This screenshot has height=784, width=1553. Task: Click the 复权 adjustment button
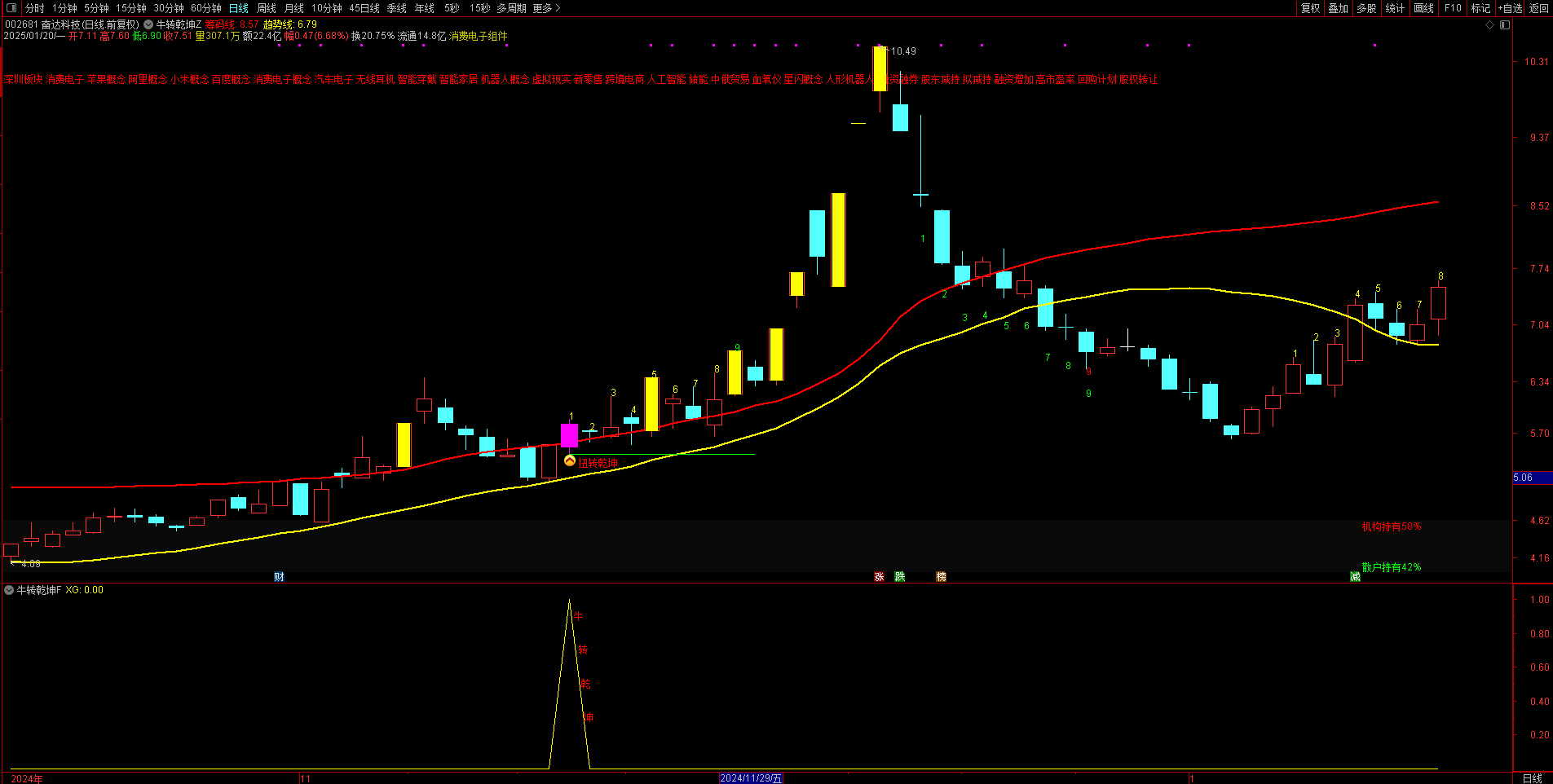pyautogui.click(x=1310, y=8)
